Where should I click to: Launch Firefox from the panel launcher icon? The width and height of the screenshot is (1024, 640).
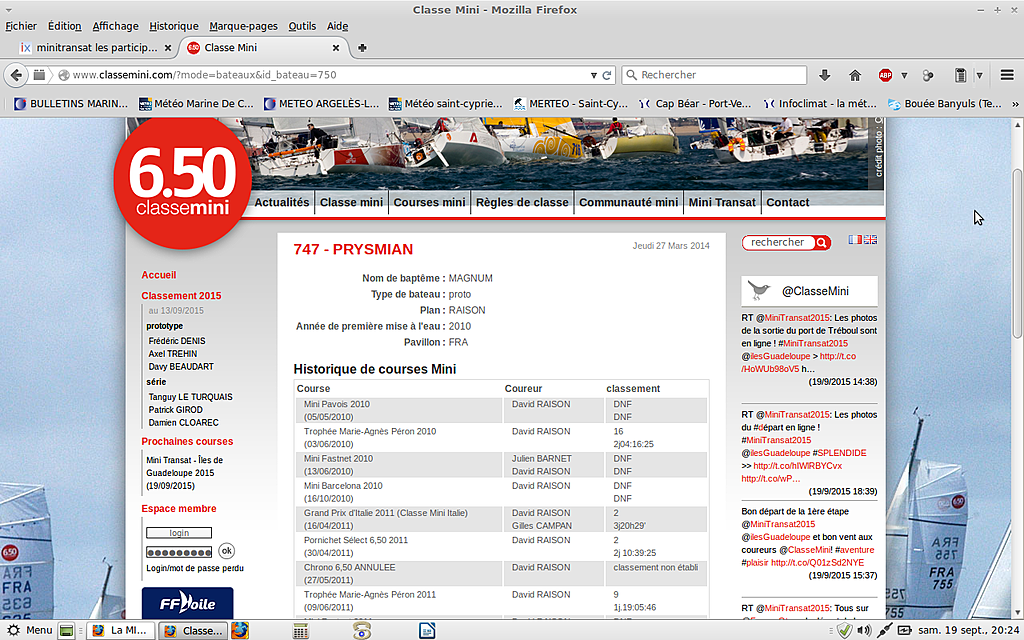(x=240, y=630)
